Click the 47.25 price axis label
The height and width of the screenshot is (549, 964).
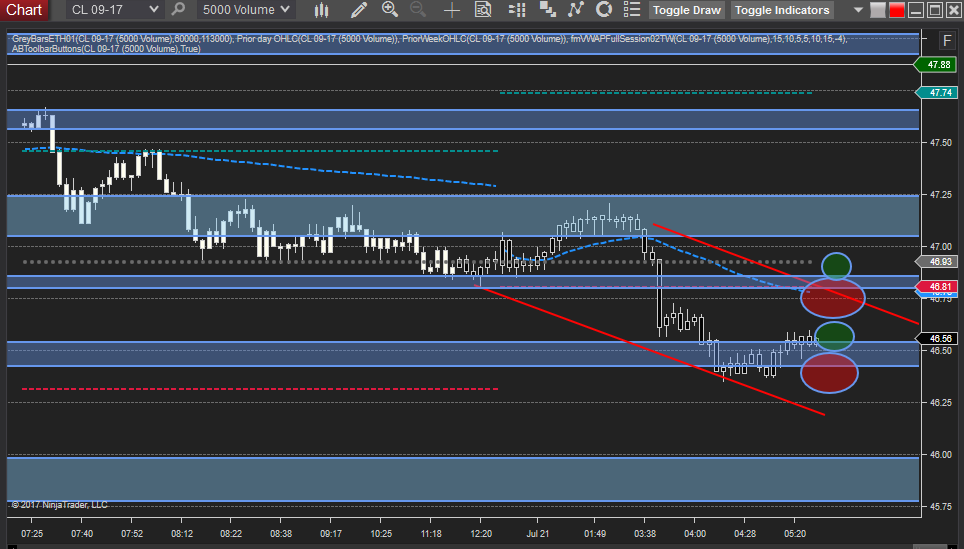click(x=941, y=195)
